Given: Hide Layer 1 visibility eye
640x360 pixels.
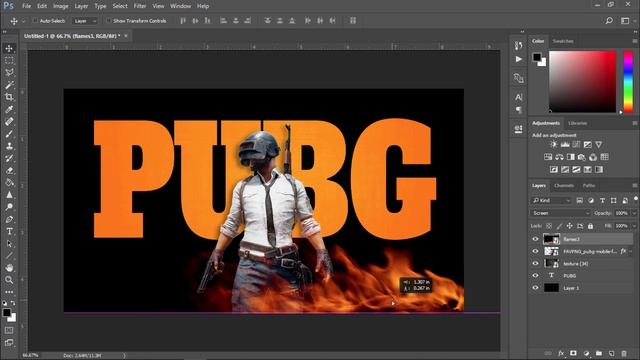Looking at the screenshot, I should (x=535, y=288).
